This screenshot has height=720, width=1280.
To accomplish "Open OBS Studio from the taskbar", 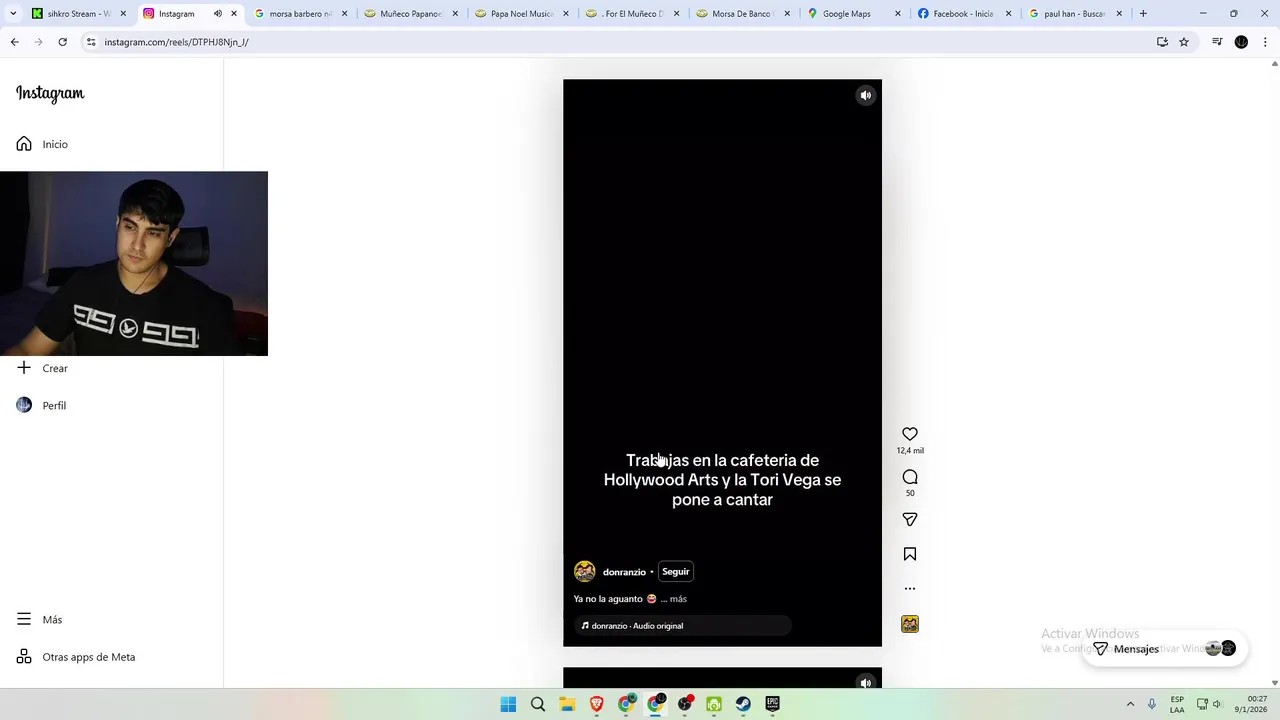I will point(684,704).
